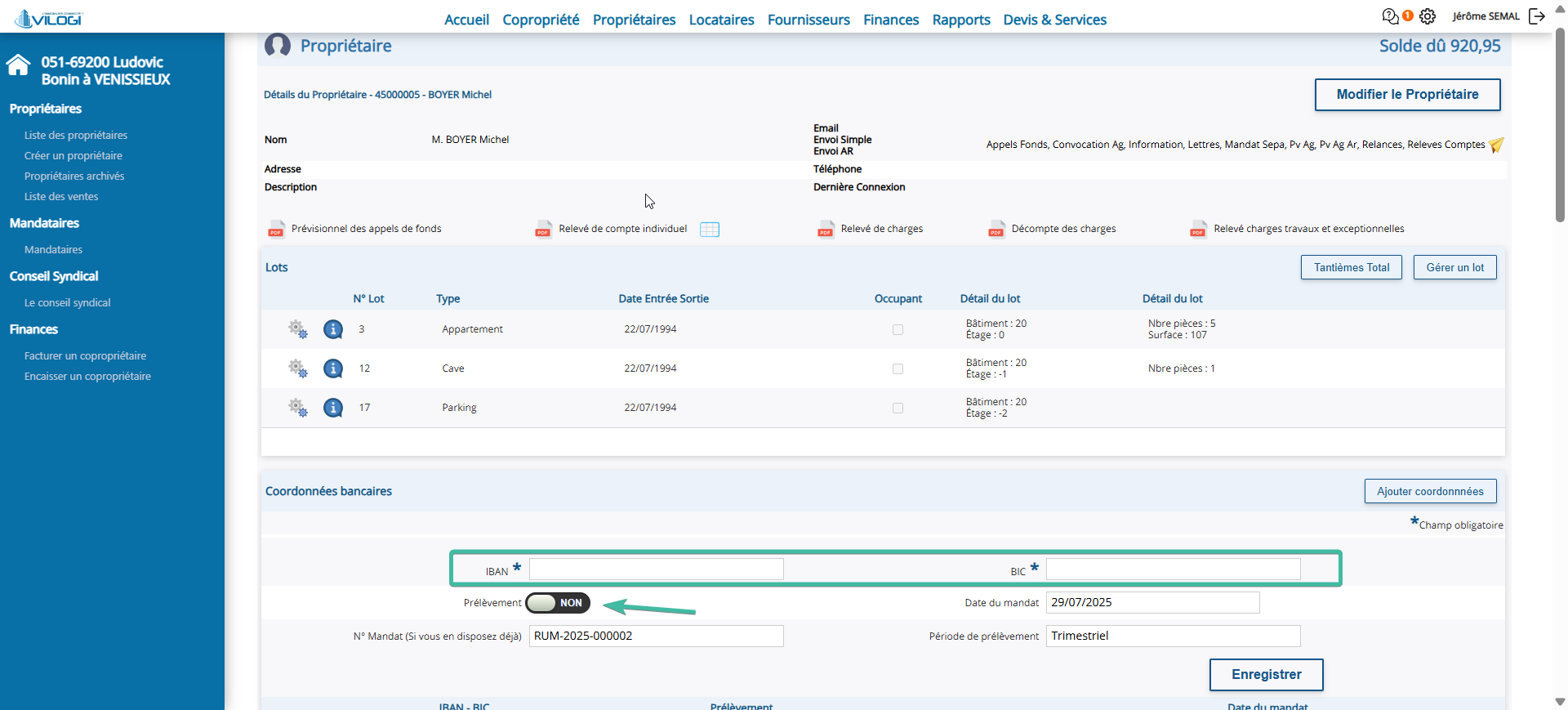Open Propriétaires archivés link

tap(74, 176)
